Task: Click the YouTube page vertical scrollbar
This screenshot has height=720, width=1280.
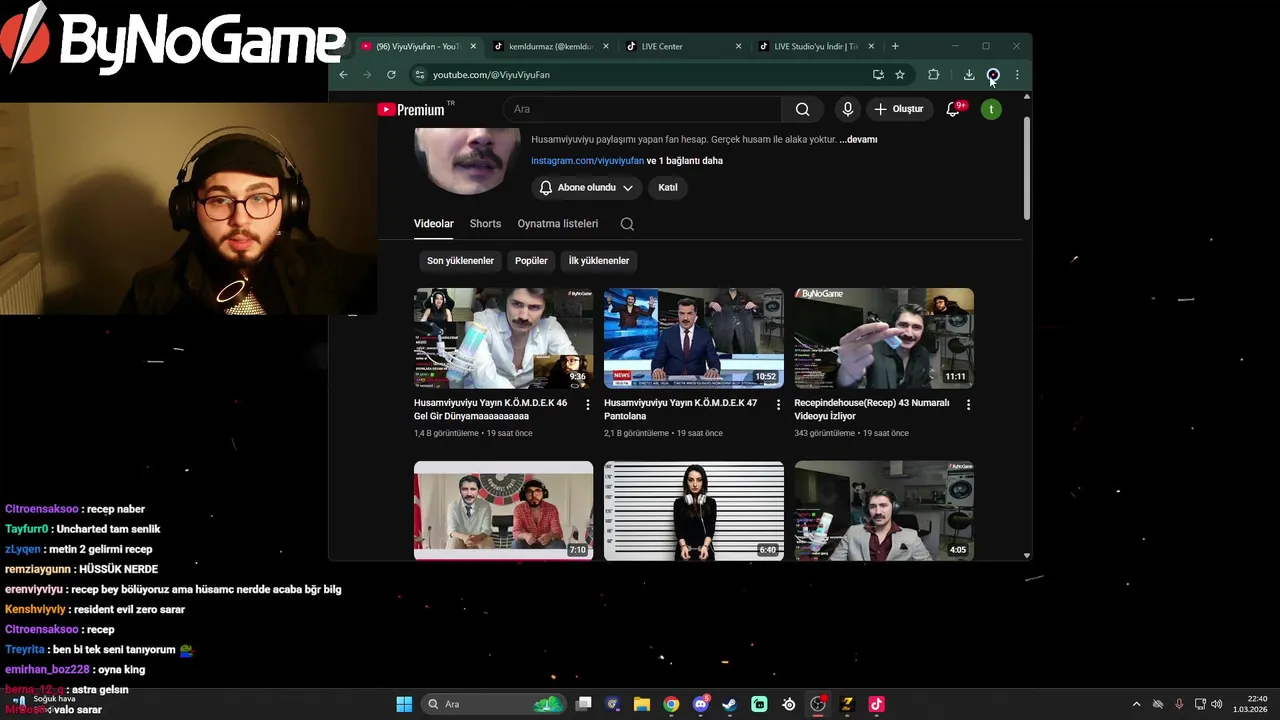Action: coord(1026,168)
